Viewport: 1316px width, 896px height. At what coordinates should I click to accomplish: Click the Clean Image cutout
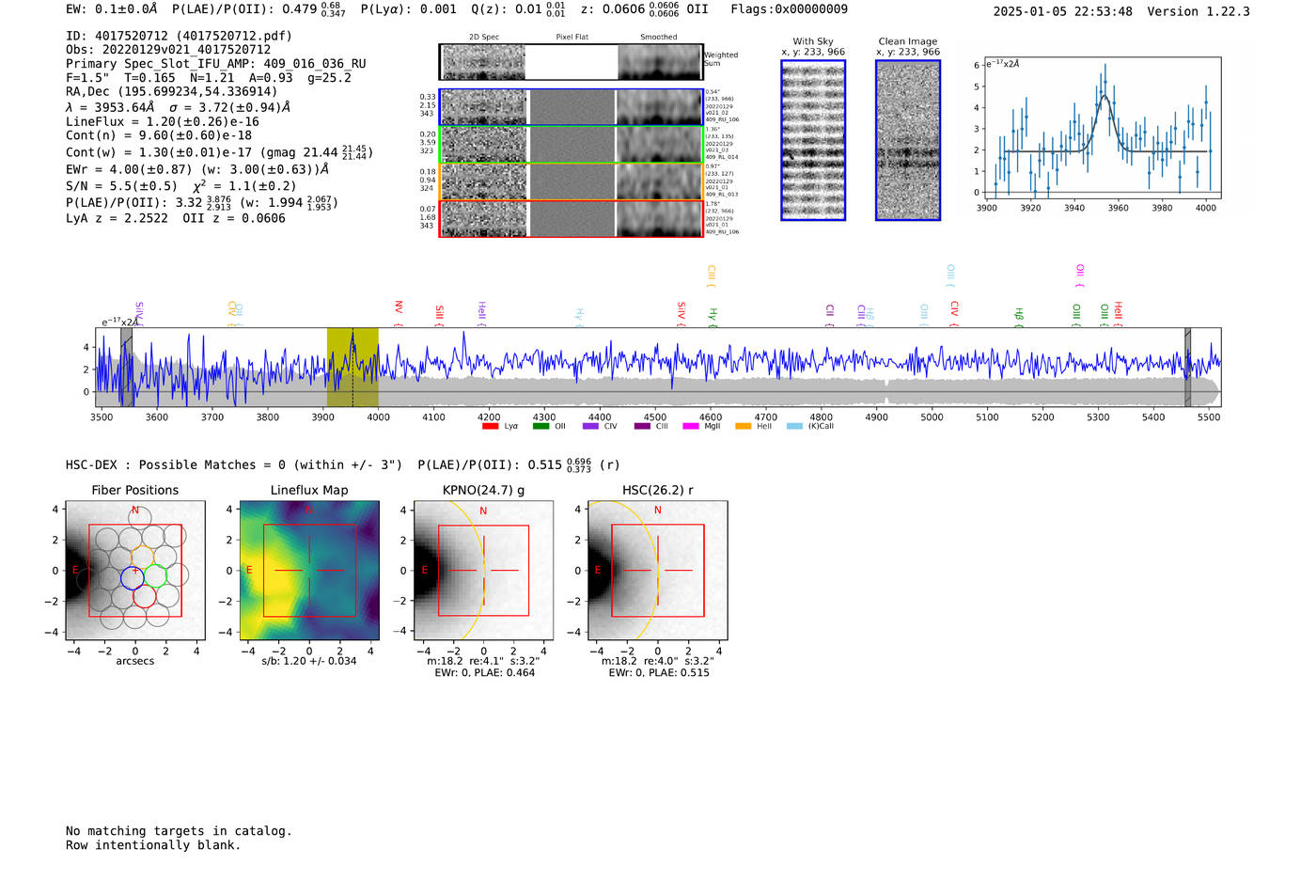(908, 140)
